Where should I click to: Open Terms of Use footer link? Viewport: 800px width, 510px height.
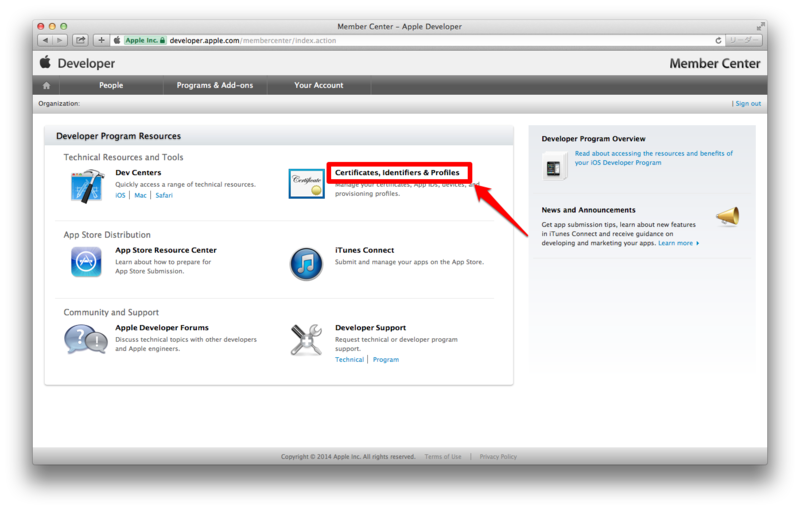click(x=443, y=456)
